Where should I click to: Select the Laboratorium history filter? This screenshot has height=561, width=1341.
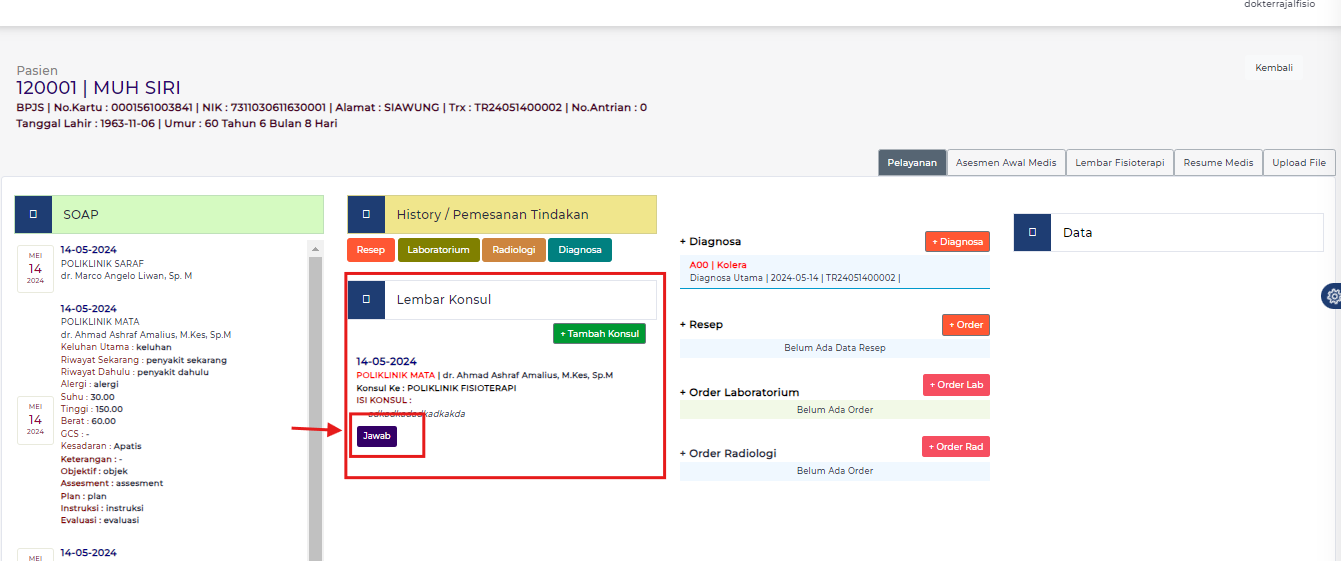(438, 250)
